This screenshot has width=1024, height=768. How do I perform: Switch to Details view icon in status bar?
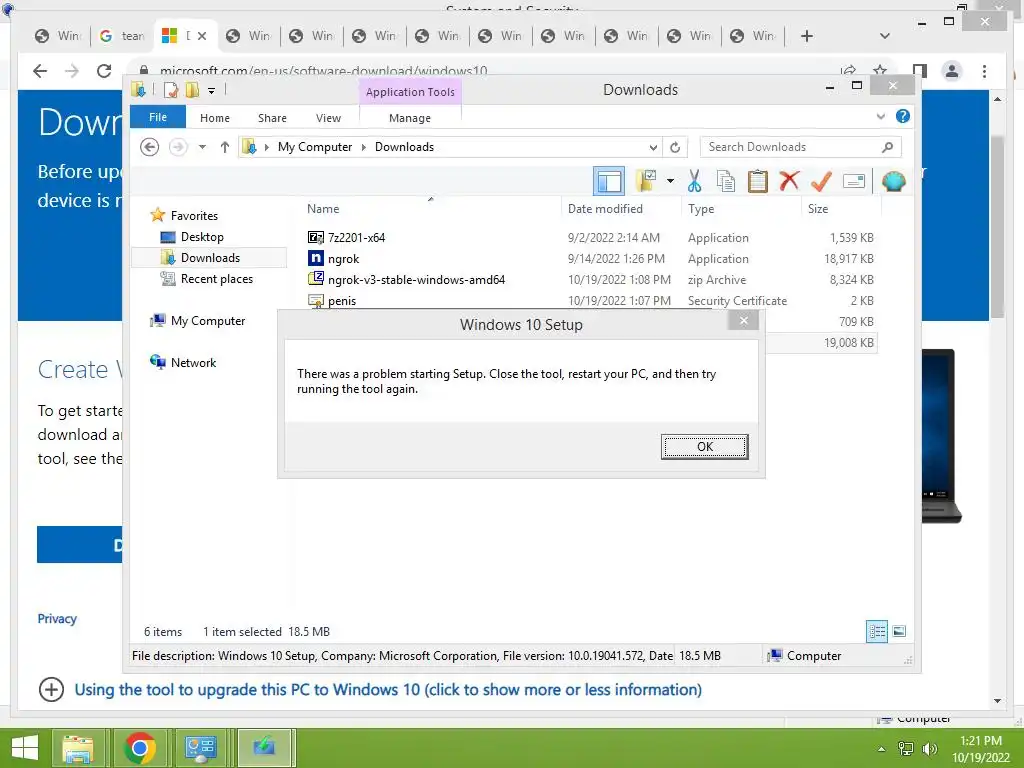876,632
